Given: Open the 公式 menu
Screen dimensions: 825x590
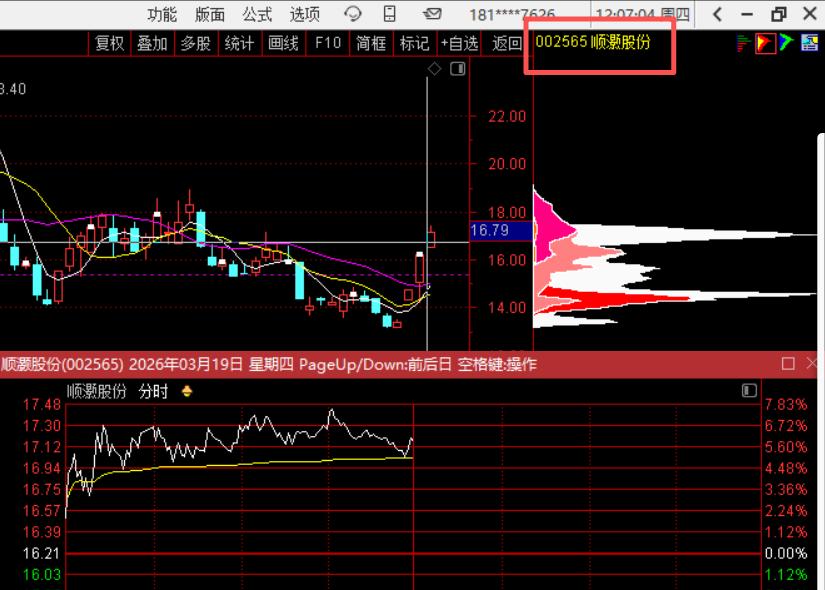Looking at the screenshot, I should coord(257,14).
